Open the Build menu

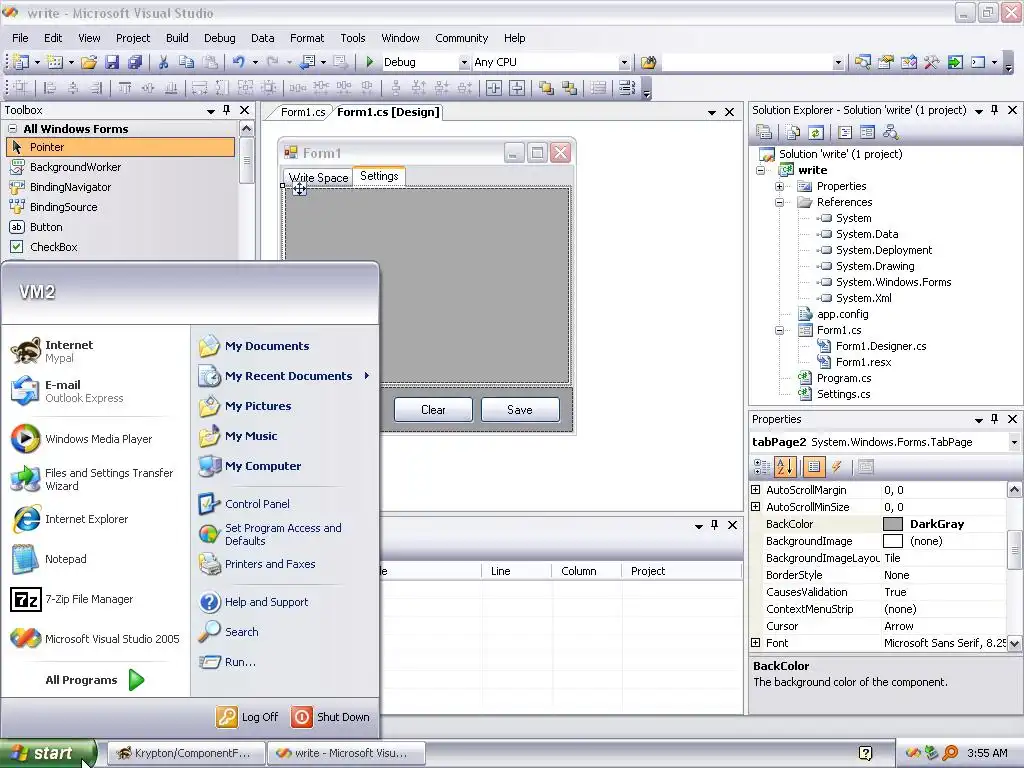coord(177,38)
